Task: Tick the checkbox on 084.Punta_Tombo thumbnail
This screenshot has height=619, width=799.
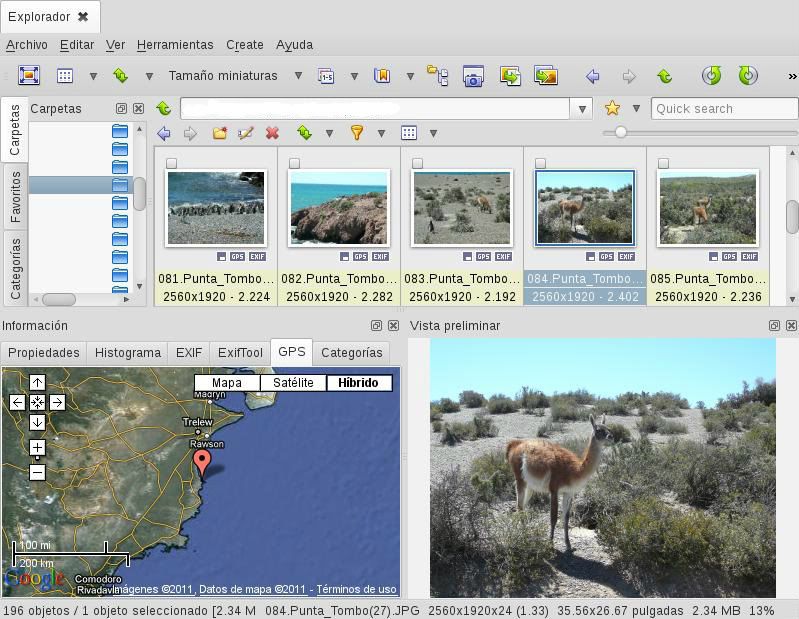Action: 541,163
